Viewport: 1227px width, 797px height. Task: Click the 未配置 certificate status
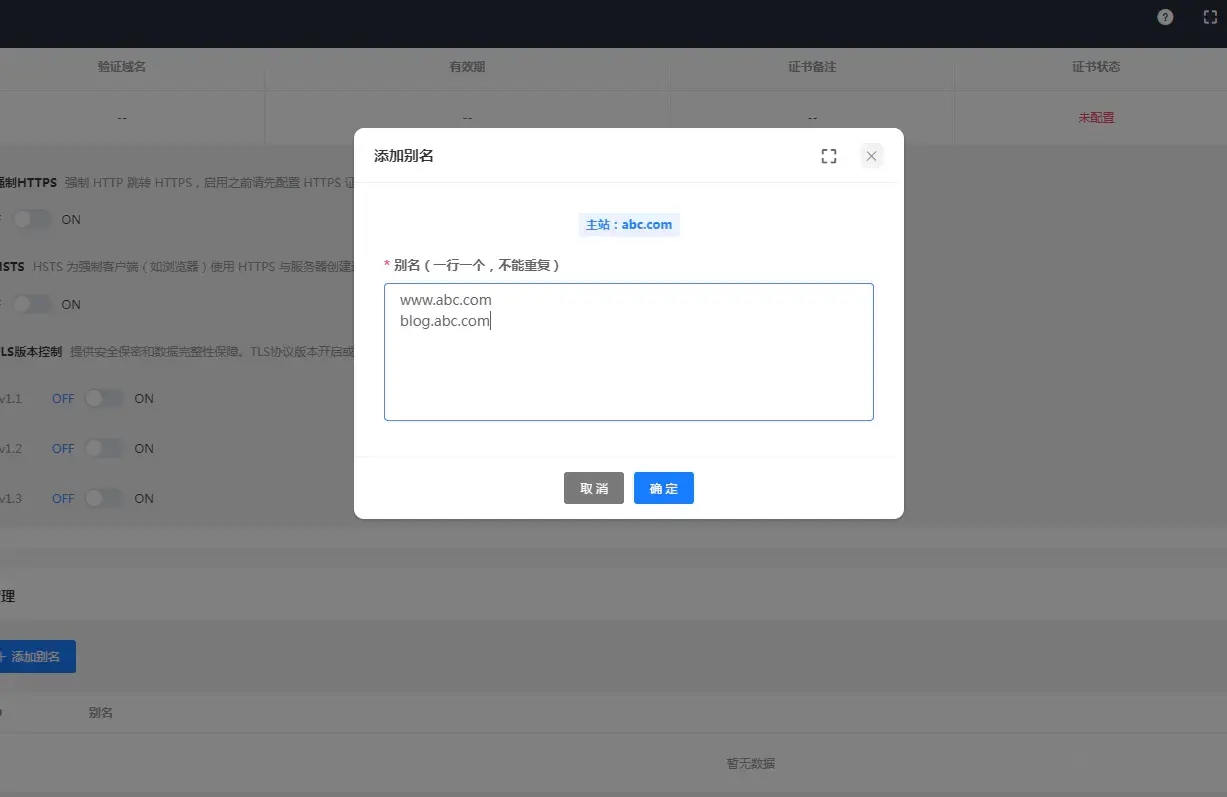1095,117
